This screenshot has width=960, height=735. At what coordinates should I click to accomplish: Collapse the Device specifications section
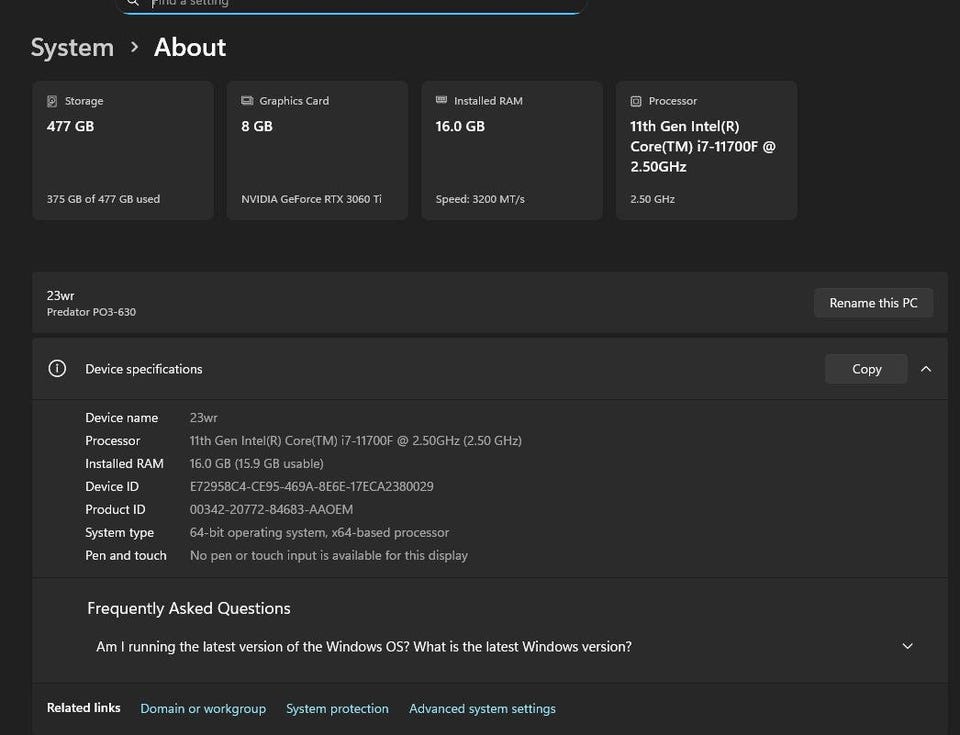click(926, 369)
